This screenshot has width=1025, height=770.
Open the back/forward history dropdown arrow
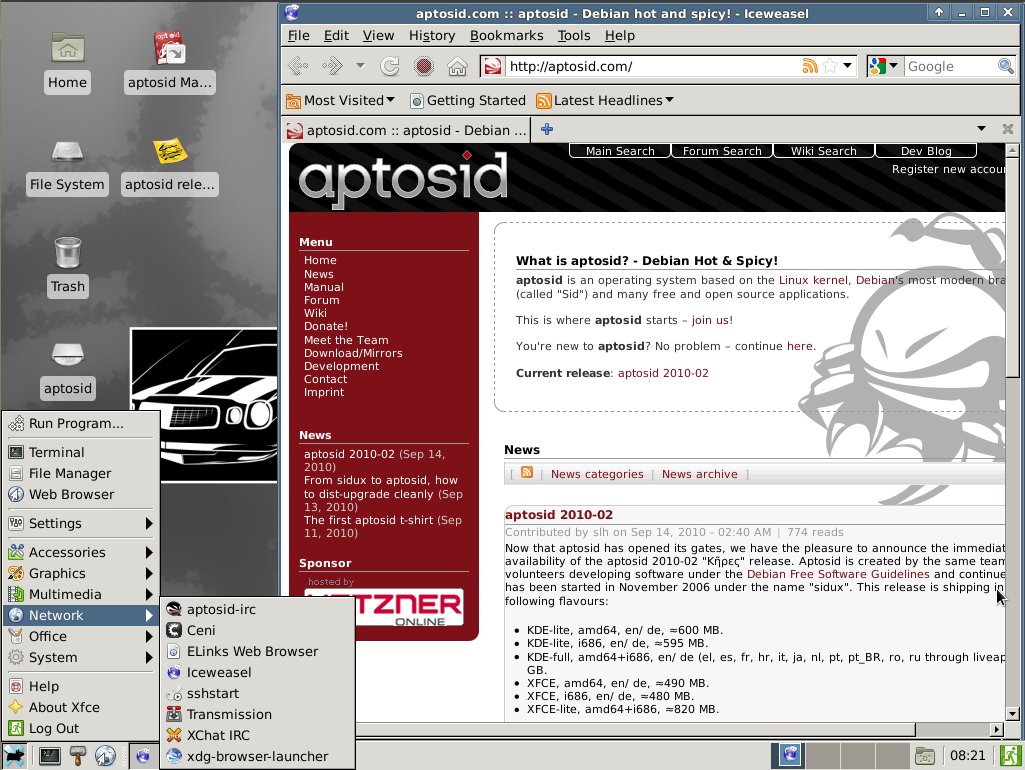[360, 66]
